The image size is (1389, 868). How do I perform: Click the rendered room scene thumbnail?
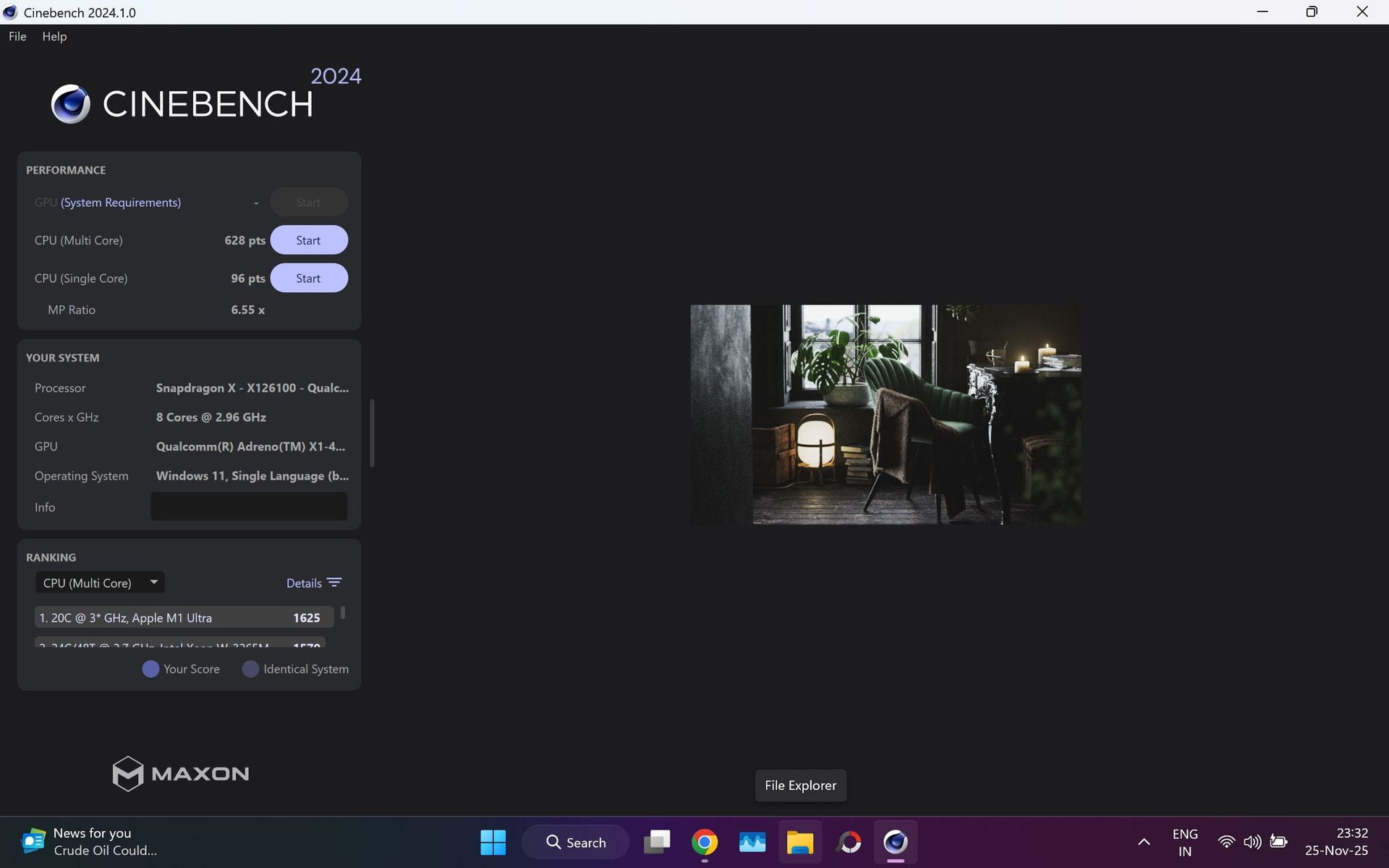pos(886,414)
